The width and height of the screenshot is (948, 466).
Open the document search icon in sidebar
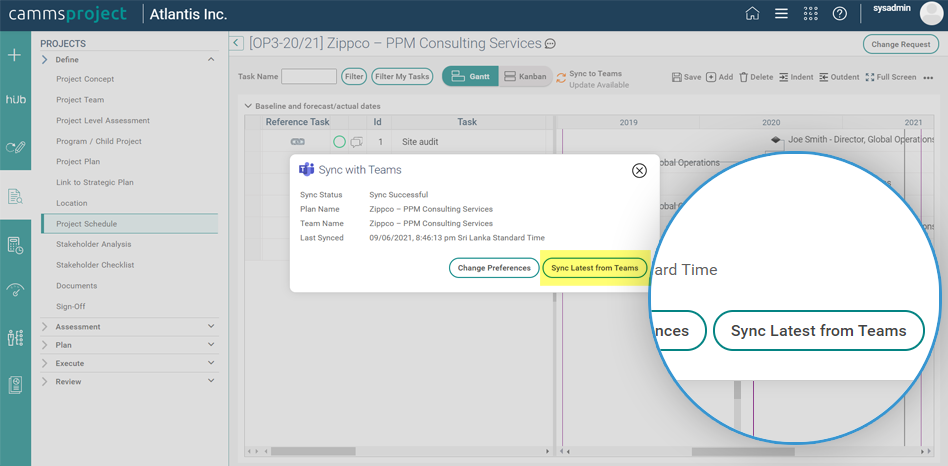click(x=15, y=196)
